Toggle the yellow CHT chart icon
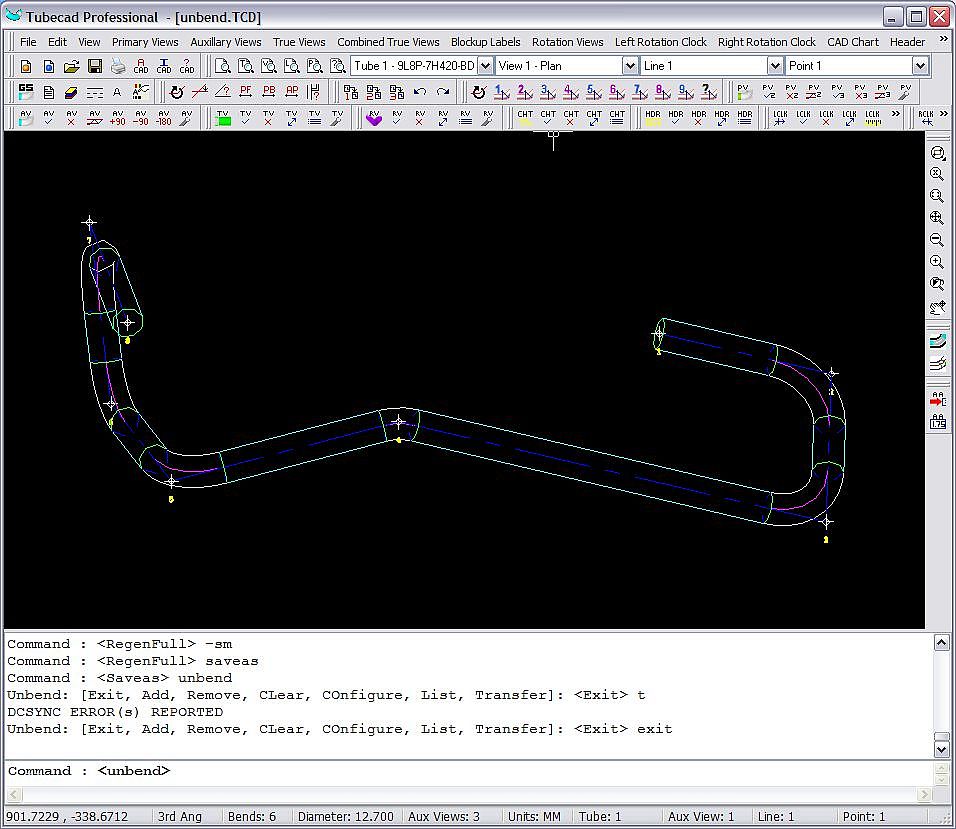Image resolution: width=956 pixels, height=829 pixels. (x=525, y=117)
